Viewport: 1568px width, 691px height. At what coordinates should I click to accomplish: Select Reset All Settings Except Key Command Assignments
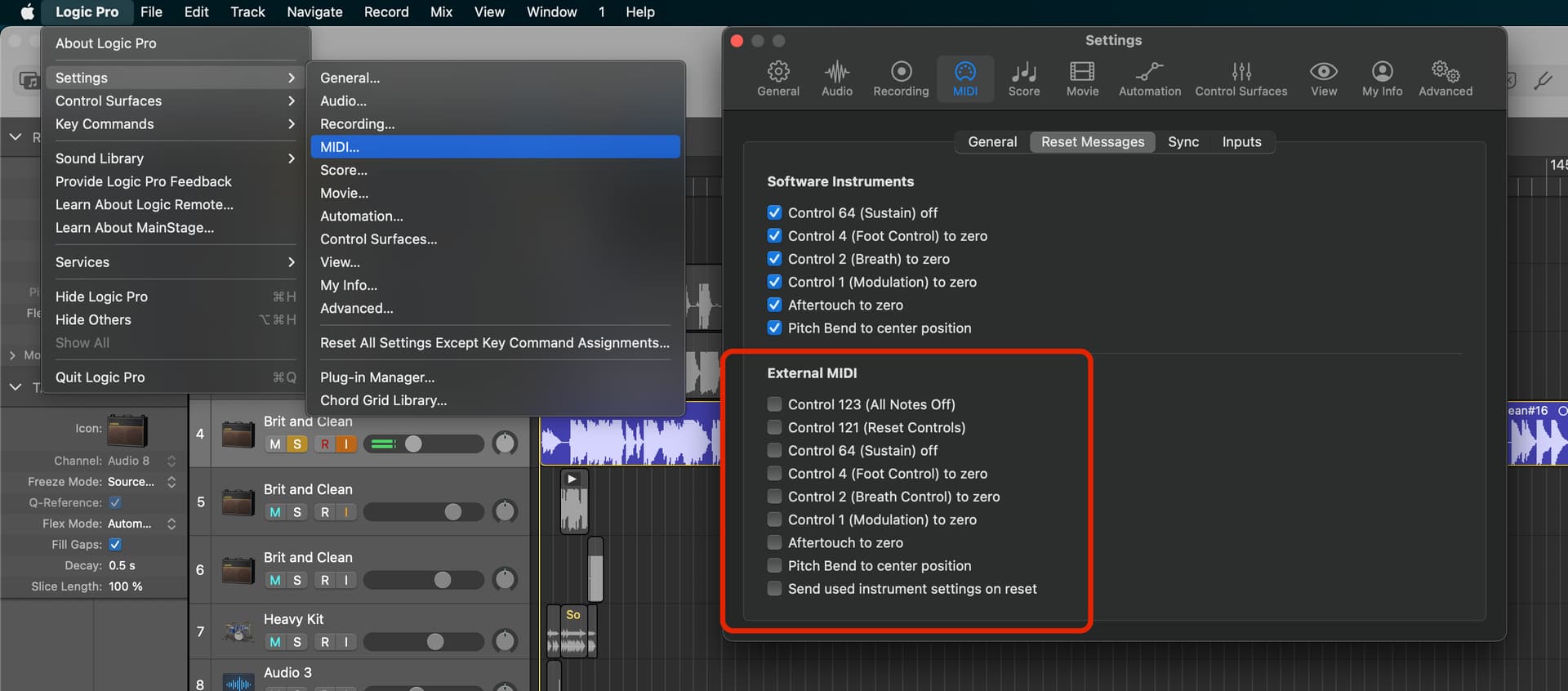[495, 343]
